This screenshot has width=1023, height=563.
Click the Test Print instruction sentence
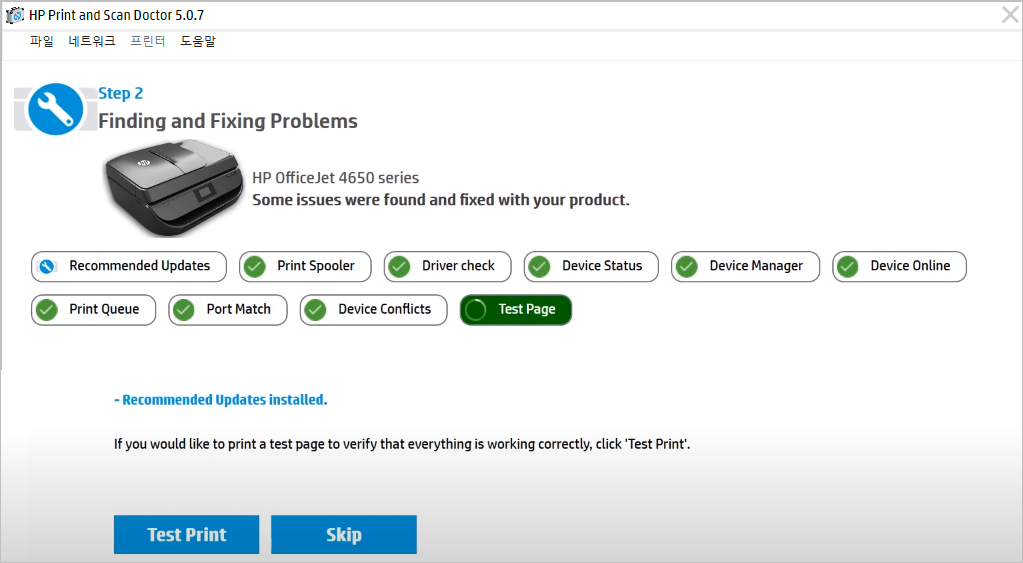pos(402,444)
